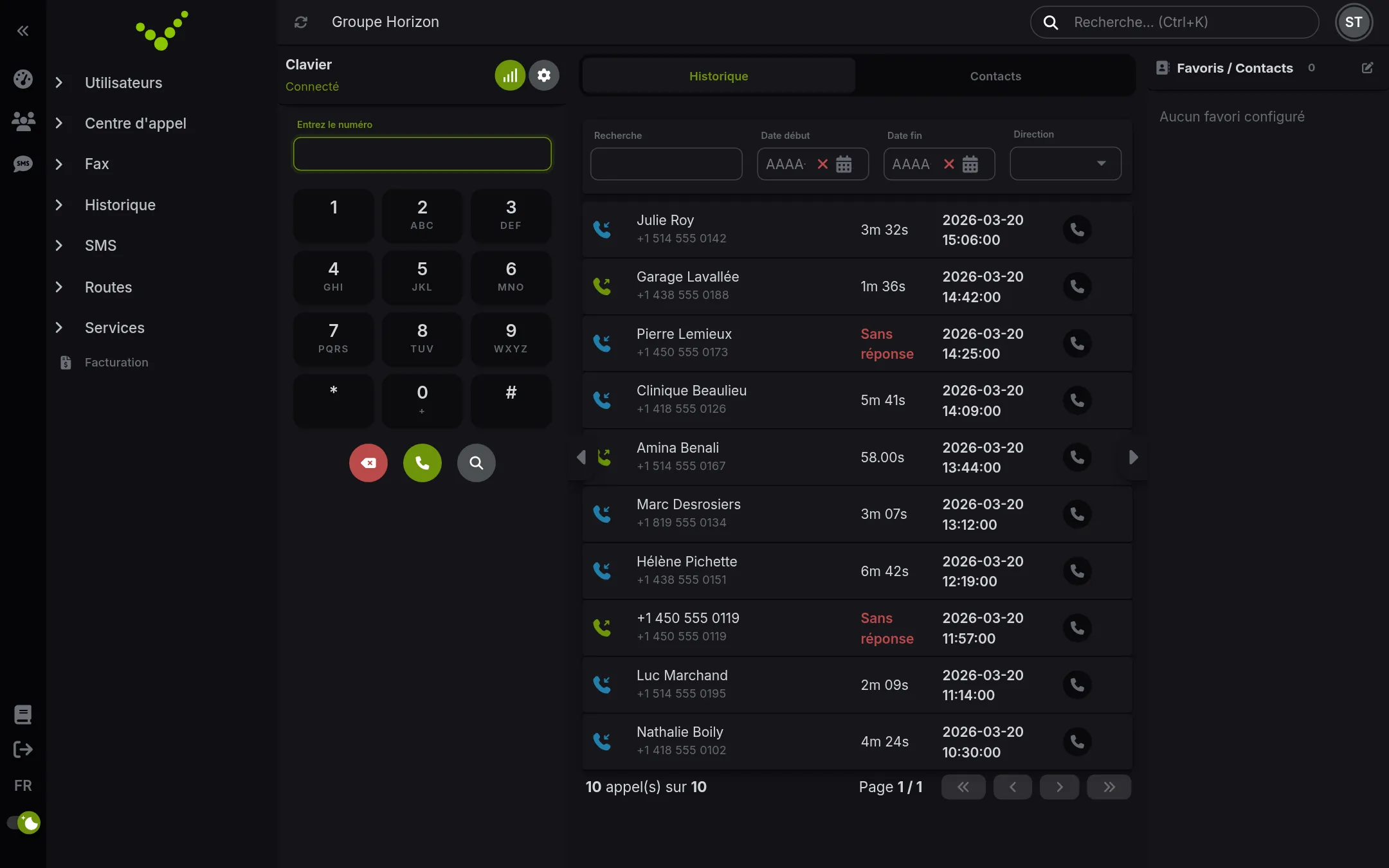This screenshot has height=868, width=1389.
Task: Click the history Recherche filter field
Action: click(666, 164)
